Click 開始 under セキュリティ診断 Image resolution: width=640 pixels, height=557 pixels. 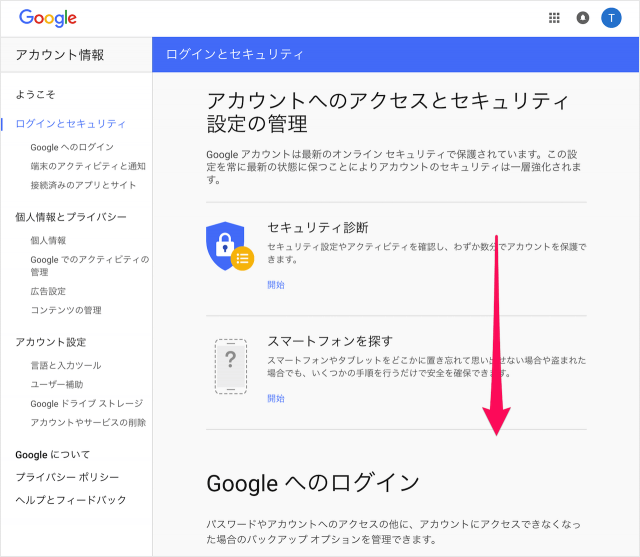click(x=276, y=285)
